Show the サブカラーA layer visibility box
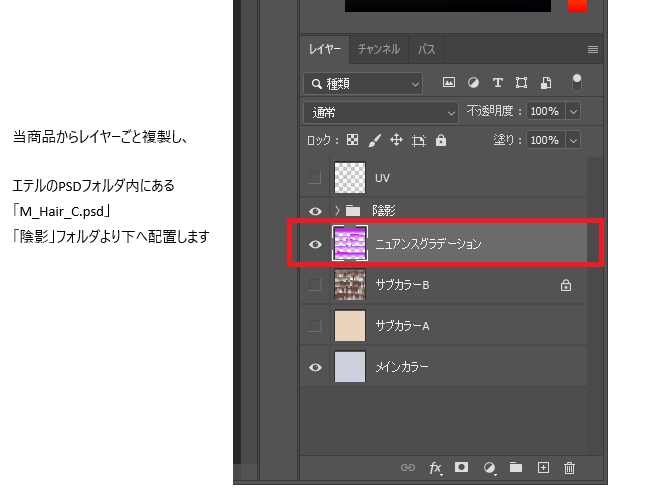The width and height of the screenshot is (646, 498). [x=315, y=325]
